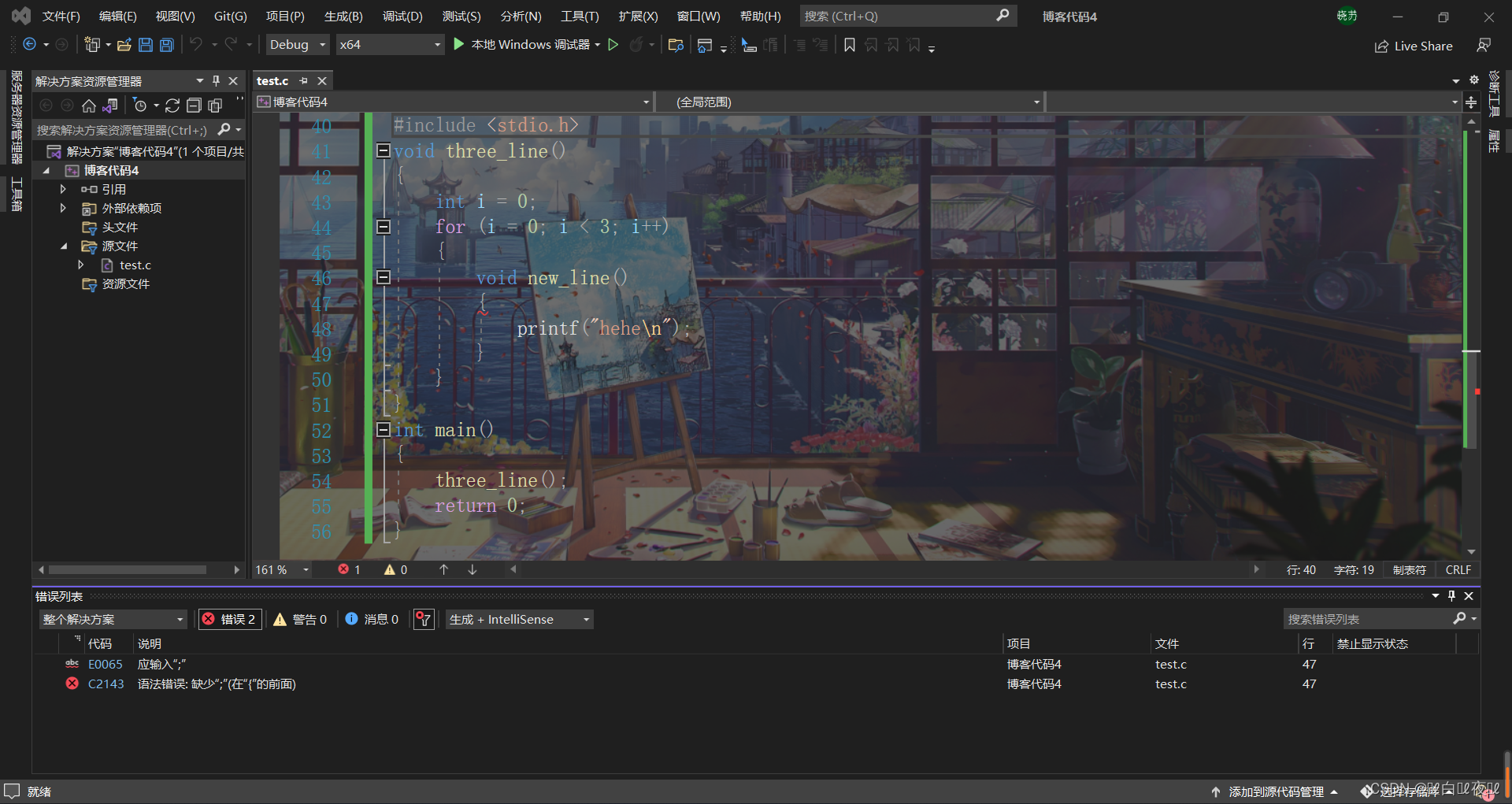Open the 扩展(X) menu
This screenshot has width=1512, height=804.
tap(638, 16)
